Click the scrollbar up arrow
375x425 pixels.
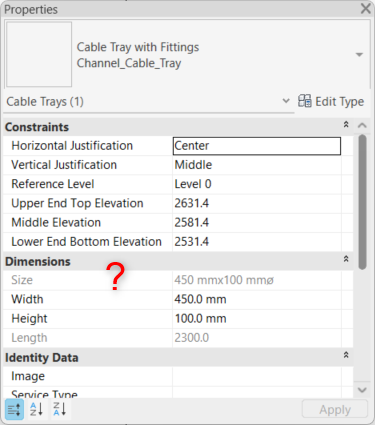coord(362,125)
